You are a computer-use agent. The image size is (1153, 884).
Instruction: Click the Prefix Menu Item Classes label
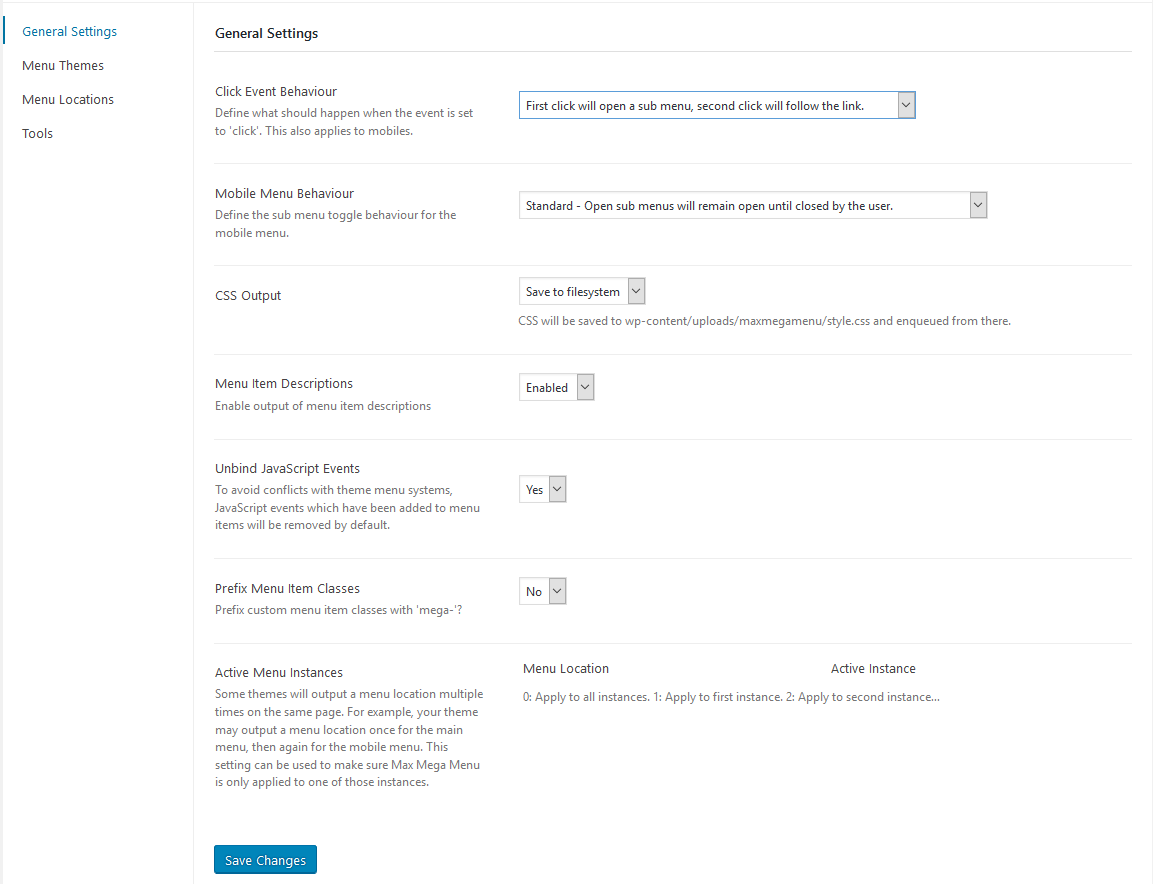coord(288,588)
